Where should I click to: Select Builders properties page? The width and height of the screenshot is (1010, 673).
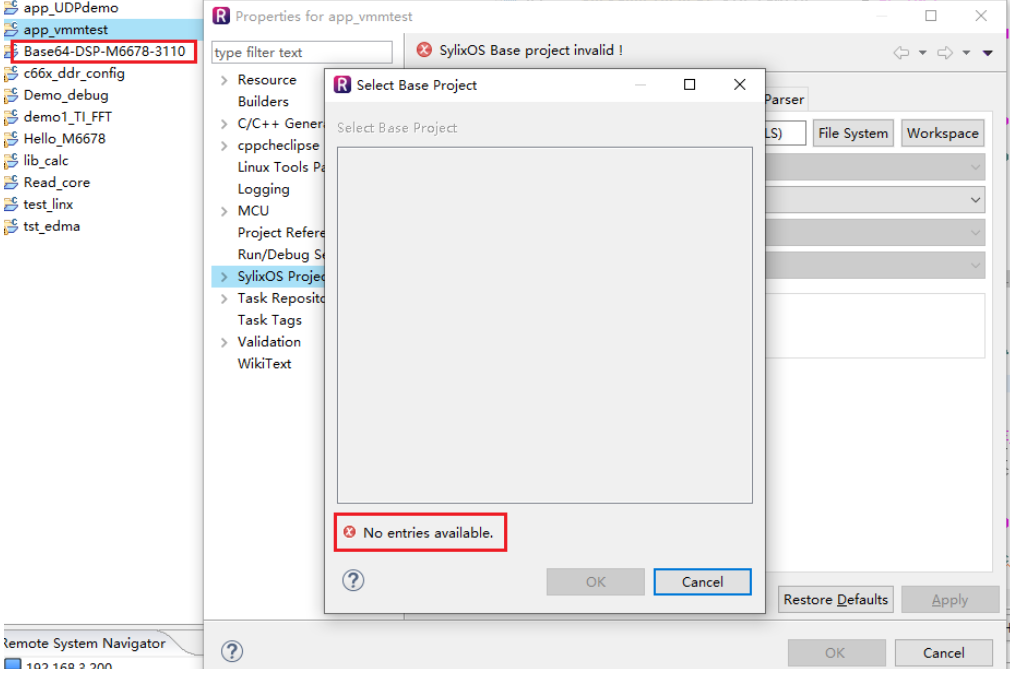pyautogui.click(x=263, y=102)
